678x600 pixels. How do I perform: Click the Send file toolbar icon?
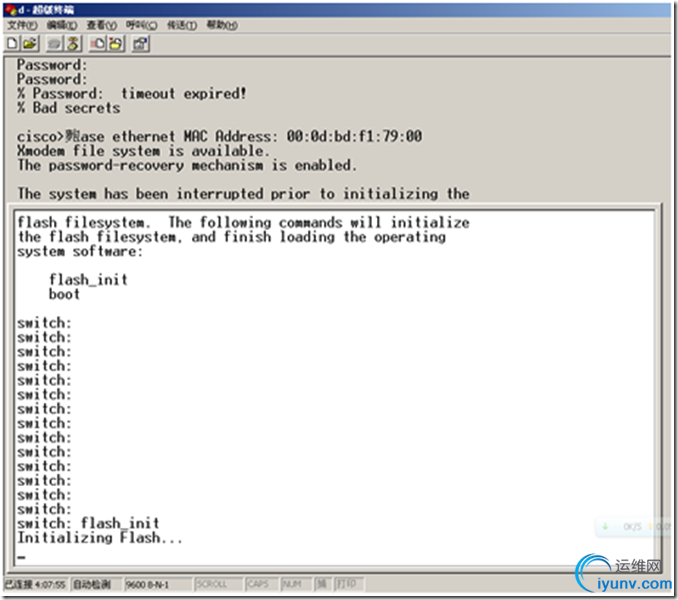click(98, 43)
